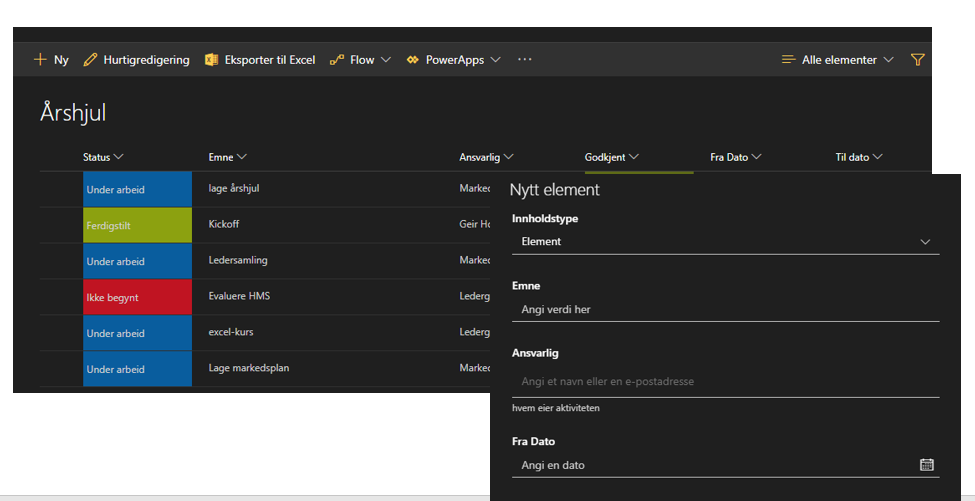Click the Alle elementer view selector
The image size is (975, 501).
click(x=839, y=60)
